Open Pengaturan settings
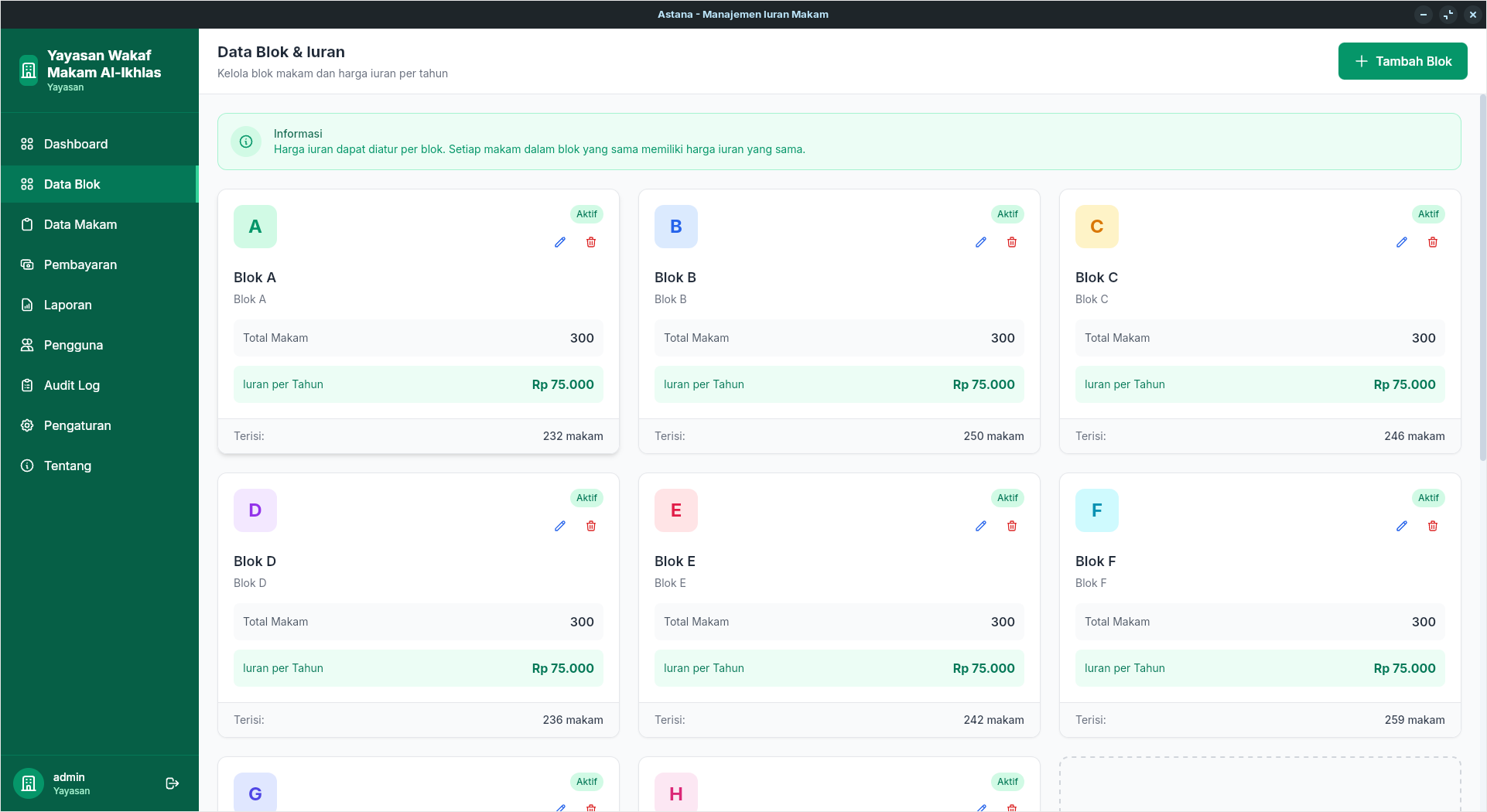 click(77, 425)
